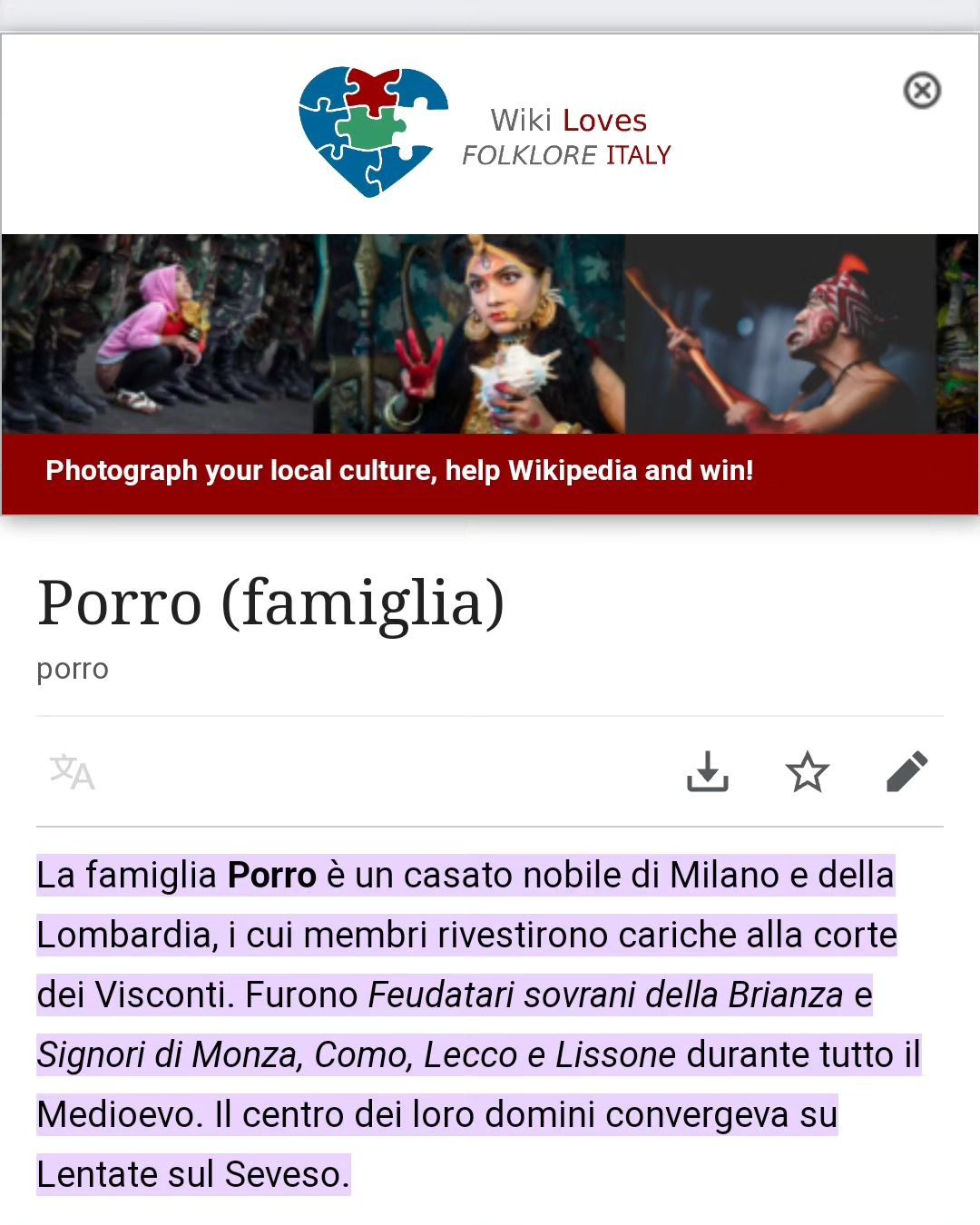Image resolution: width=980 pixels, height=1225 pixels.
Task: Tap the Wiki Loves Folklore heart logo
Action: pyautogui.click(x=373, y=132)
